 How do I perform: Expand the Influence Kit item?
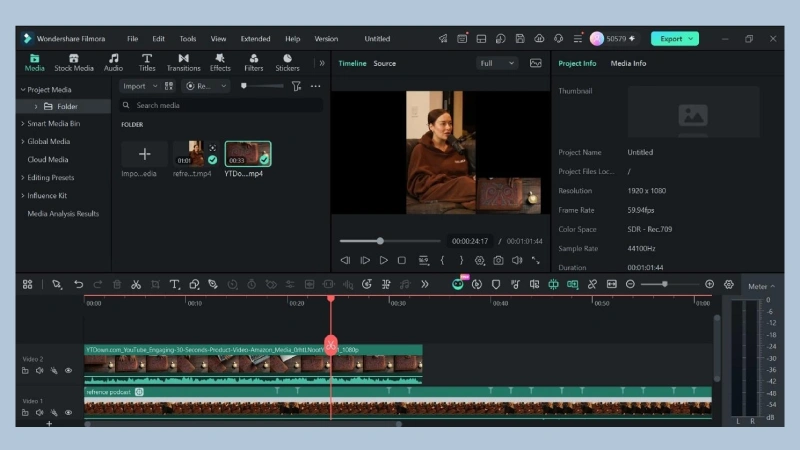pyautogui.click(x=23, y=195)
